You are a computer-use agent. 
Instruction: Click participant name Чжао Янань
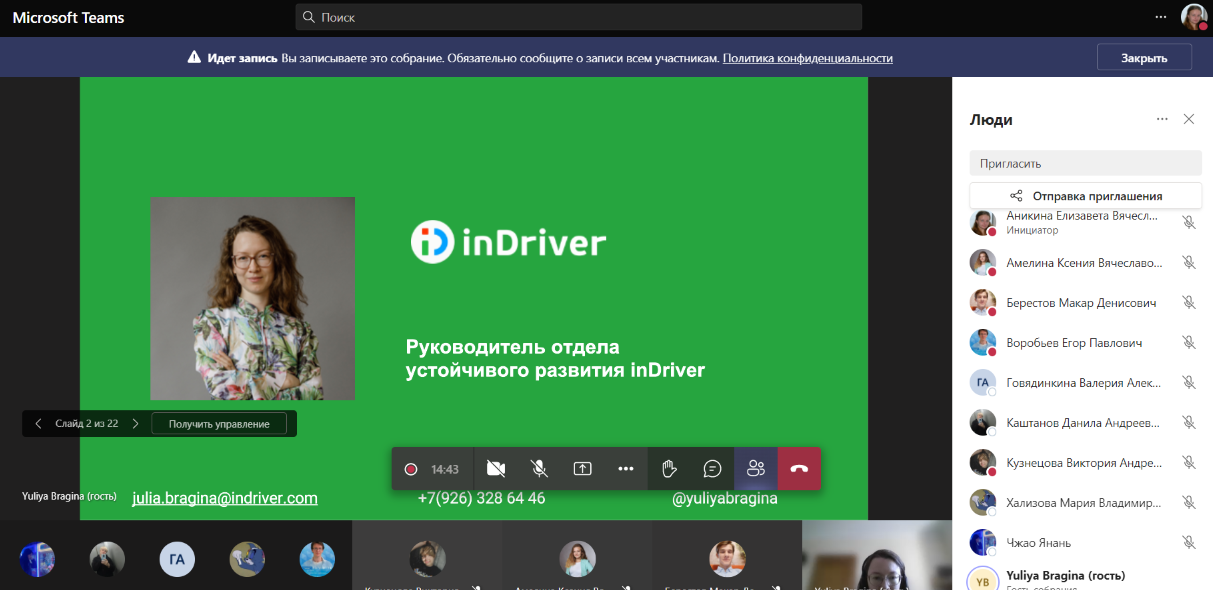click(x=1039, y=543)
